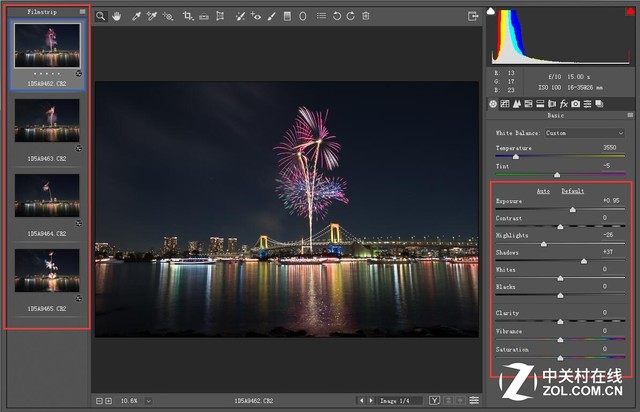Screen dimensions: 640x412
Task: Select the Transform tool
Action: [x=220, y=16]
